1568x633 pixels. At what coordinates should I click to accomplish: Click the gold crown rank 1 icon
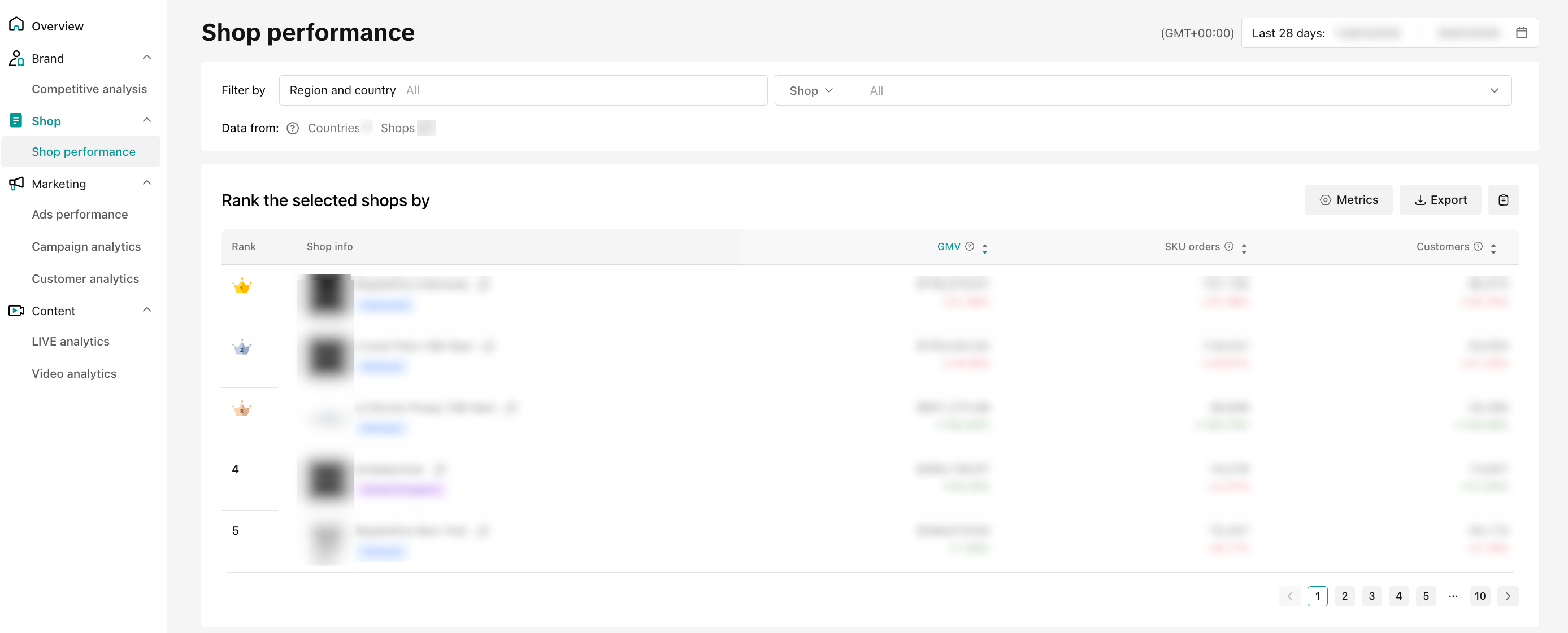242,286
